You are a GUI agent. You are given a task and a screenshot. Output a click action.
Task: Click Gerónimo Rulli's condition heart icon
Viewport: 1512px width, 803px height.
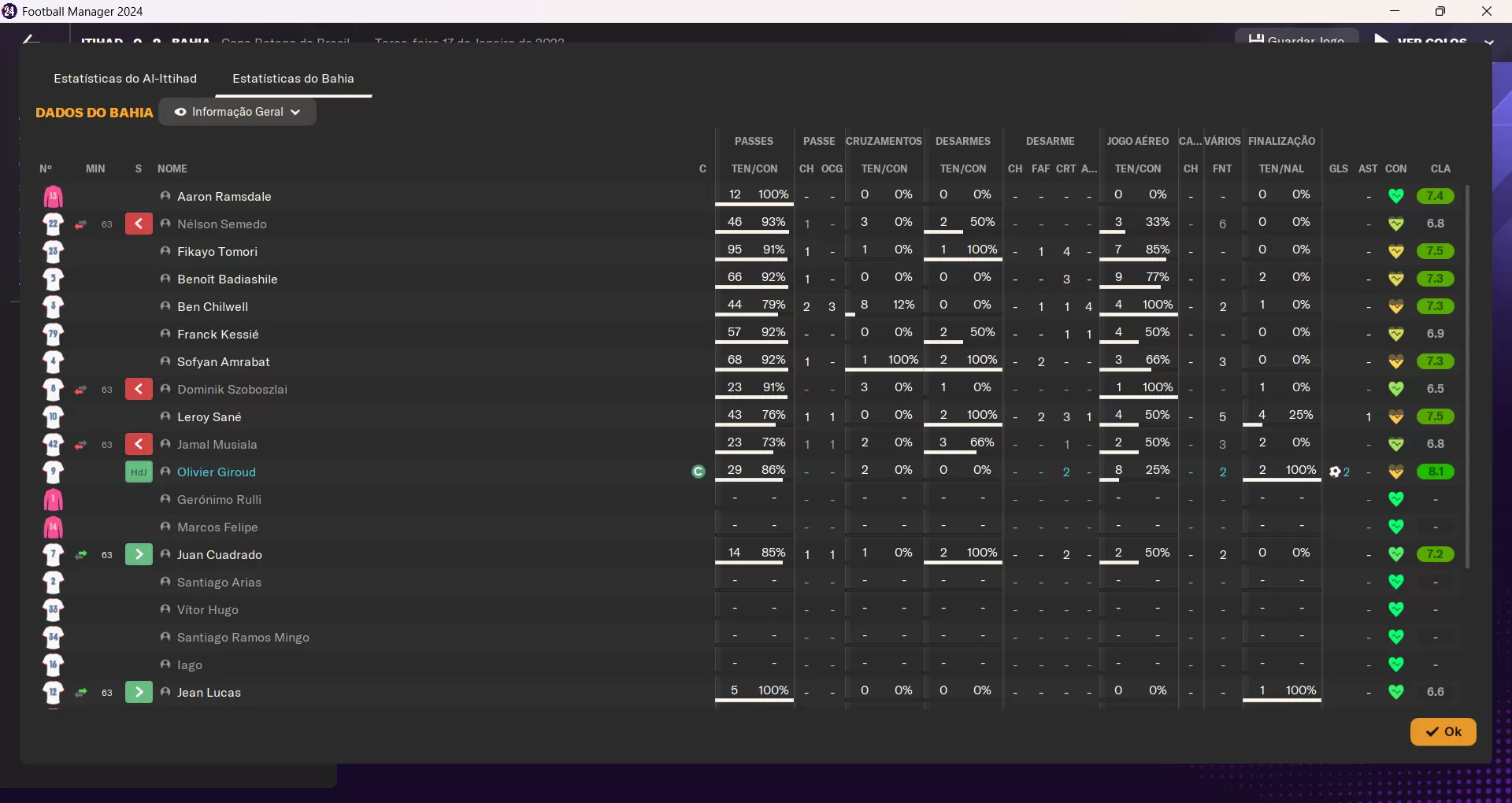pyautogui.click(x=1396, y=499)
